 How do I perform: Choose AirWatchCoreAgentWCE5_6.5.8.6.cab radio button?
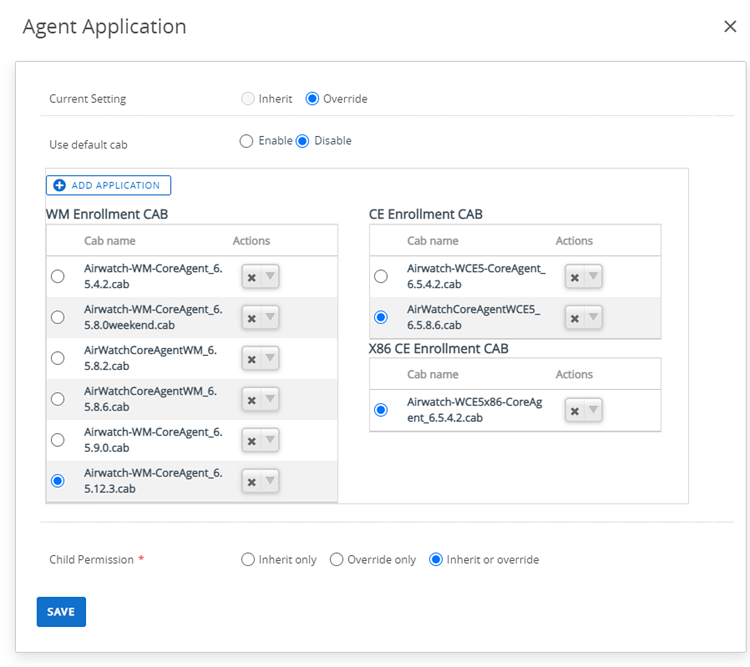pyautogui.click(x=381, y=317)
